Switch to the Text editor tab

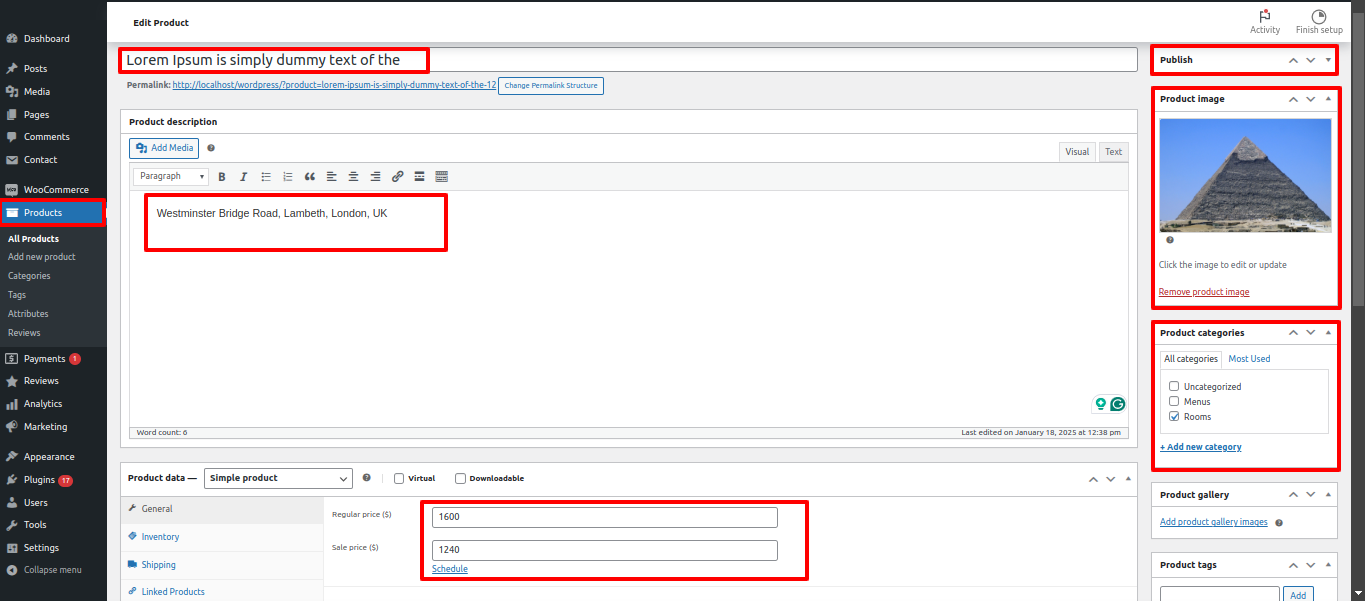[x=1113, y=152]
